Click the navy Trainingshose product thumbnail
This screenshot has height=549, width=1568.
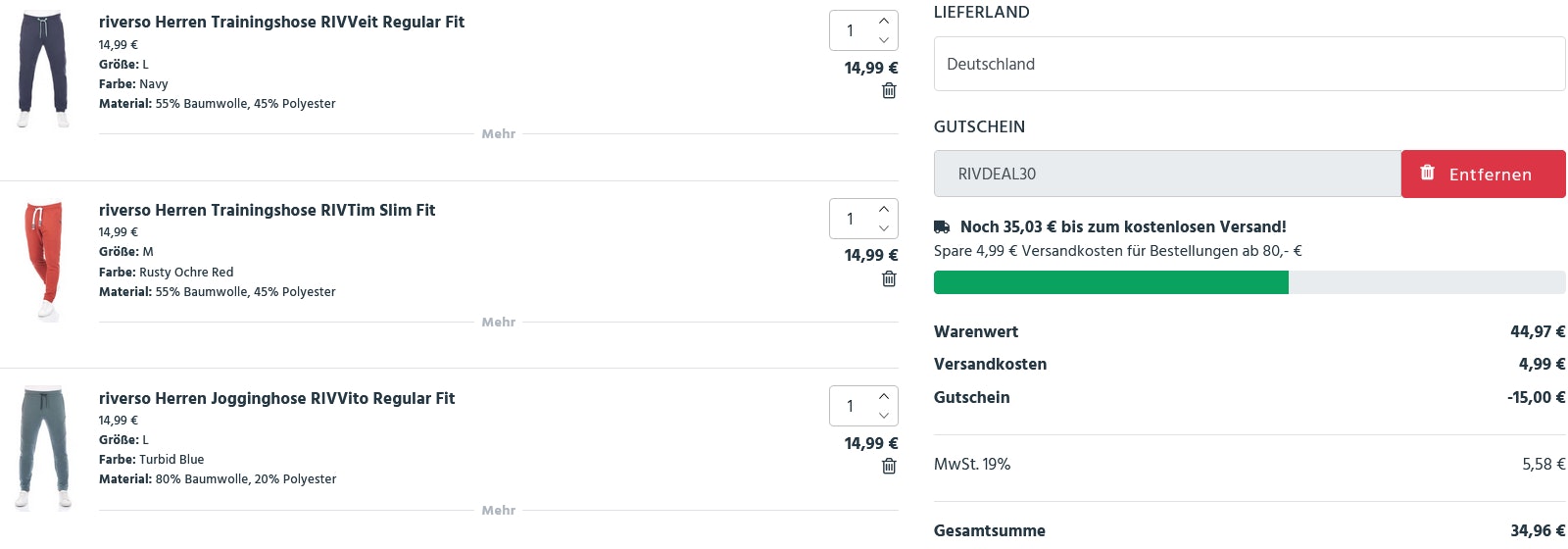[43, 69]
